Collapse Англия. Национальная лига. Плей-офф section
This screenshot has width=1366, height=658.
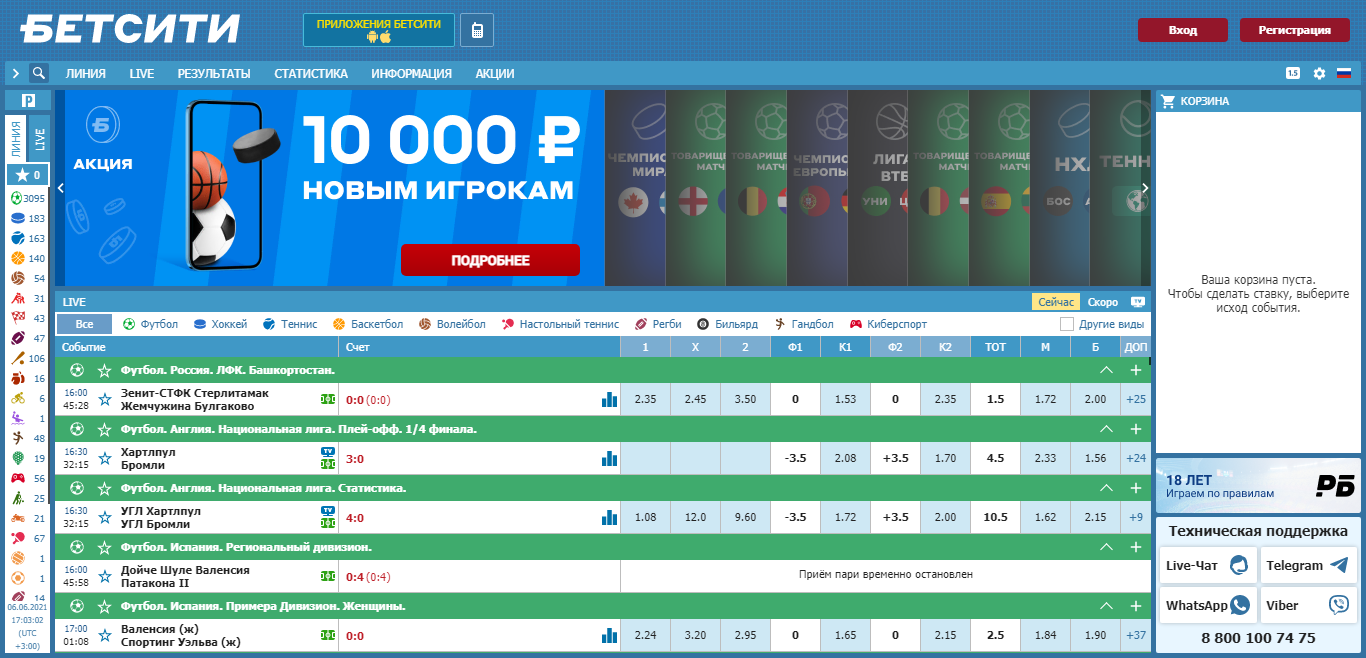click(1106, 429)
